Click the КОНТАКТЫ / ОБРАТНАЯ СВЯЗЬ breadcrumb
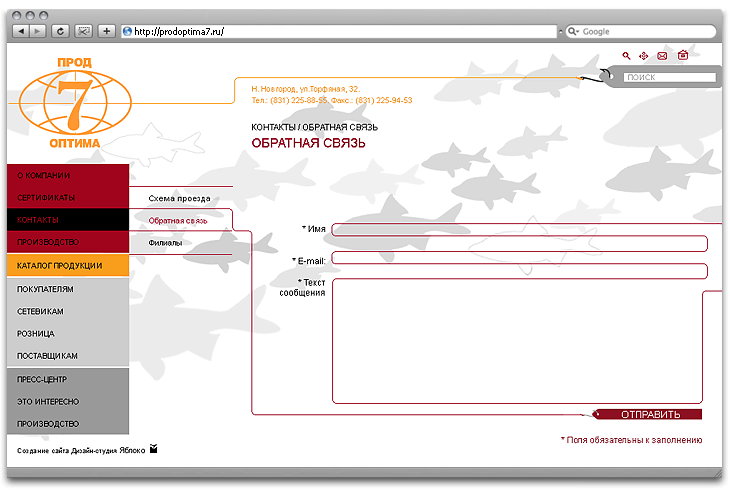Image resolution: width=730 pixels, height=492 pixels. [314, 127]
